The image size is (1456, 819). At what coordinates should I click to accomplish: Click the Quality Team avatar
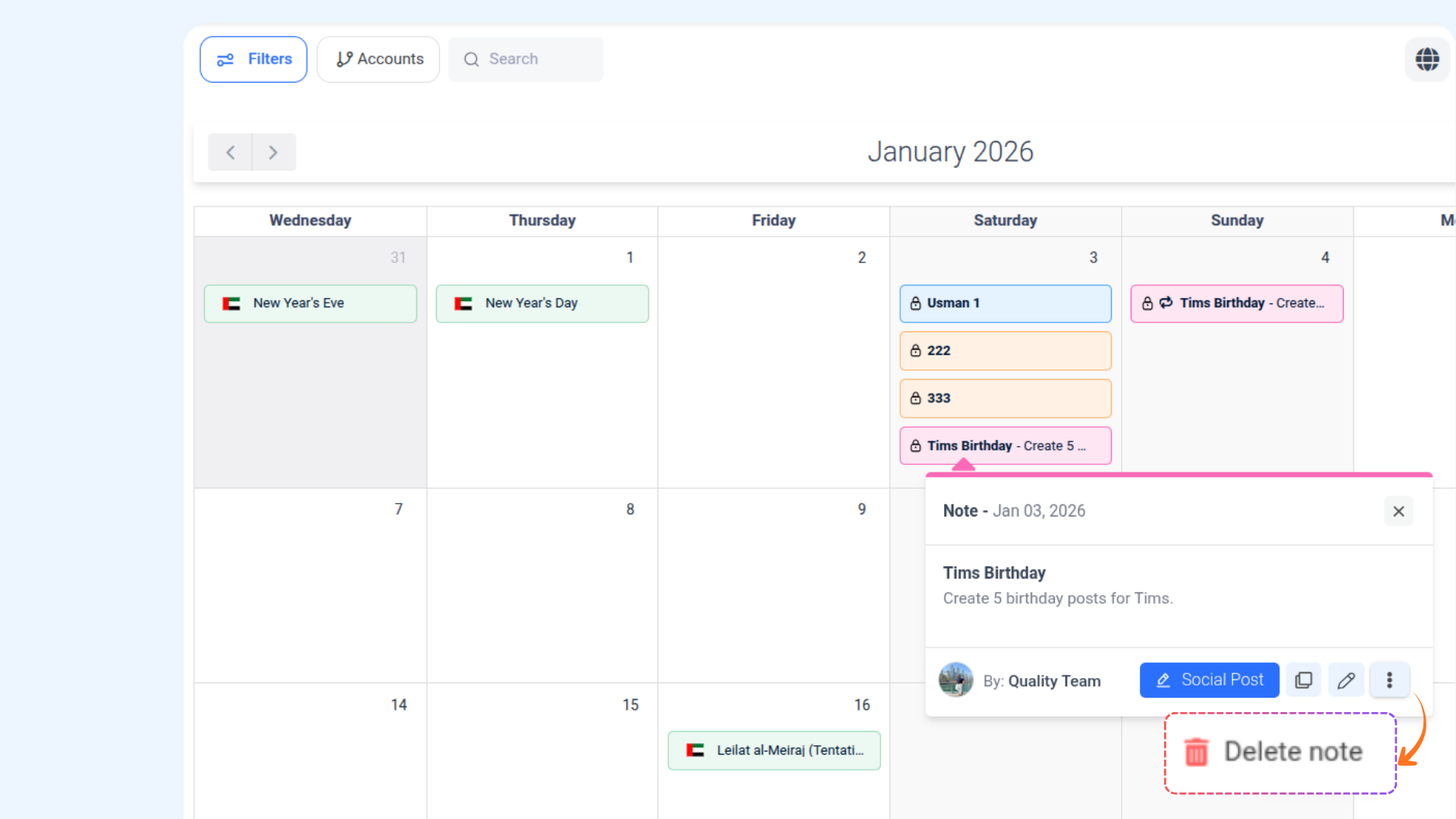(x=955, y=679)
